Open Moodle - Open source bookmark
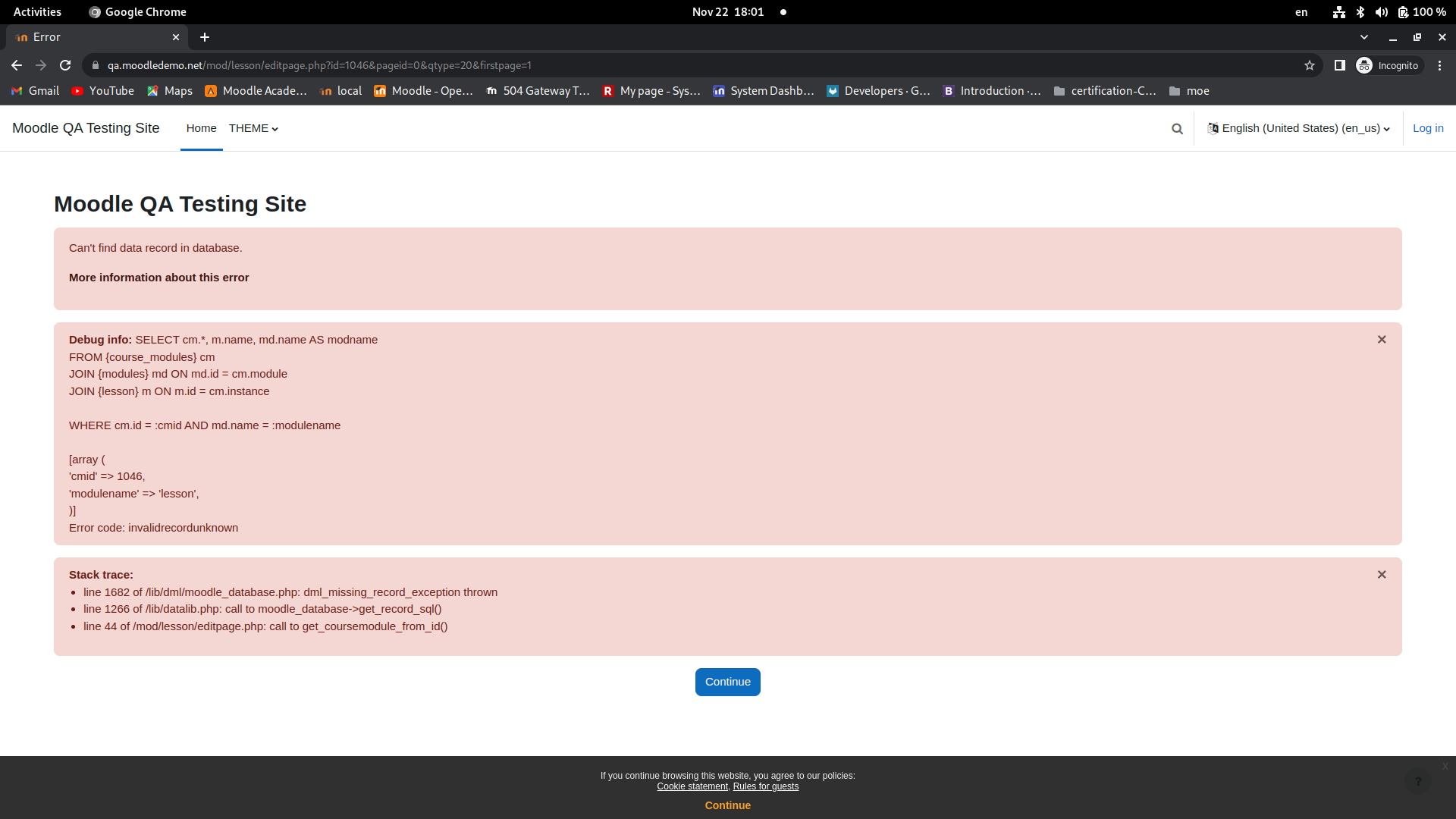Image resolution: width=1456 pixels, height=819 pixels. point(423,91)
